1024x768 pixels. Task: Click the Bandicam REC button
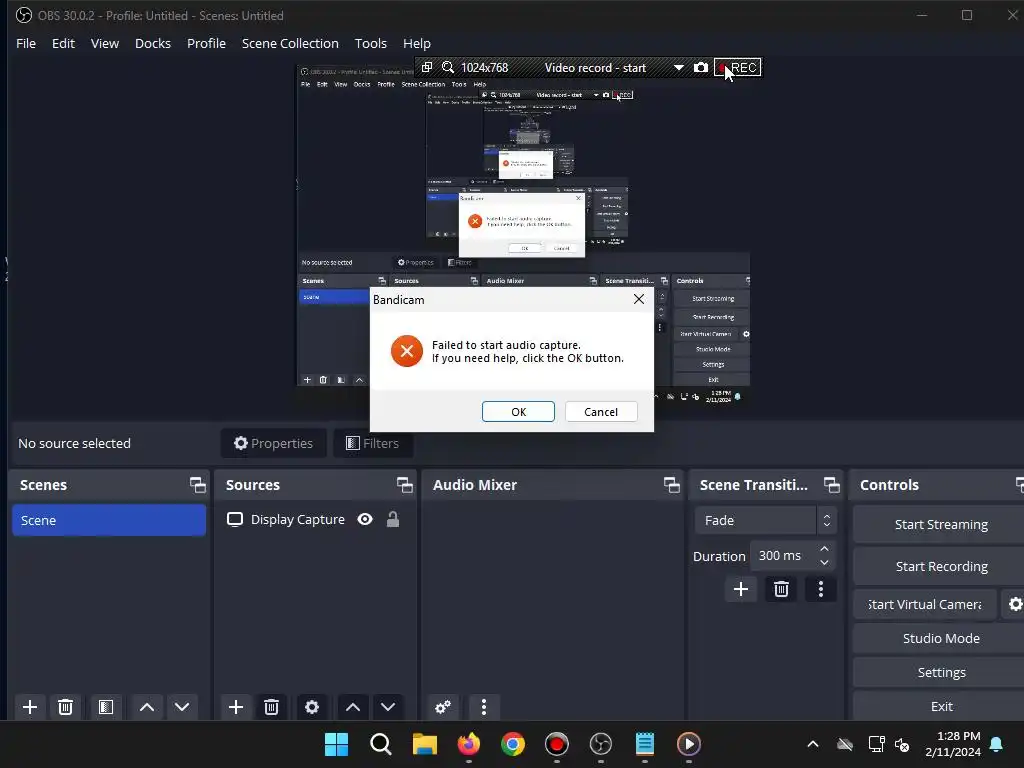(x=738, y=68)
